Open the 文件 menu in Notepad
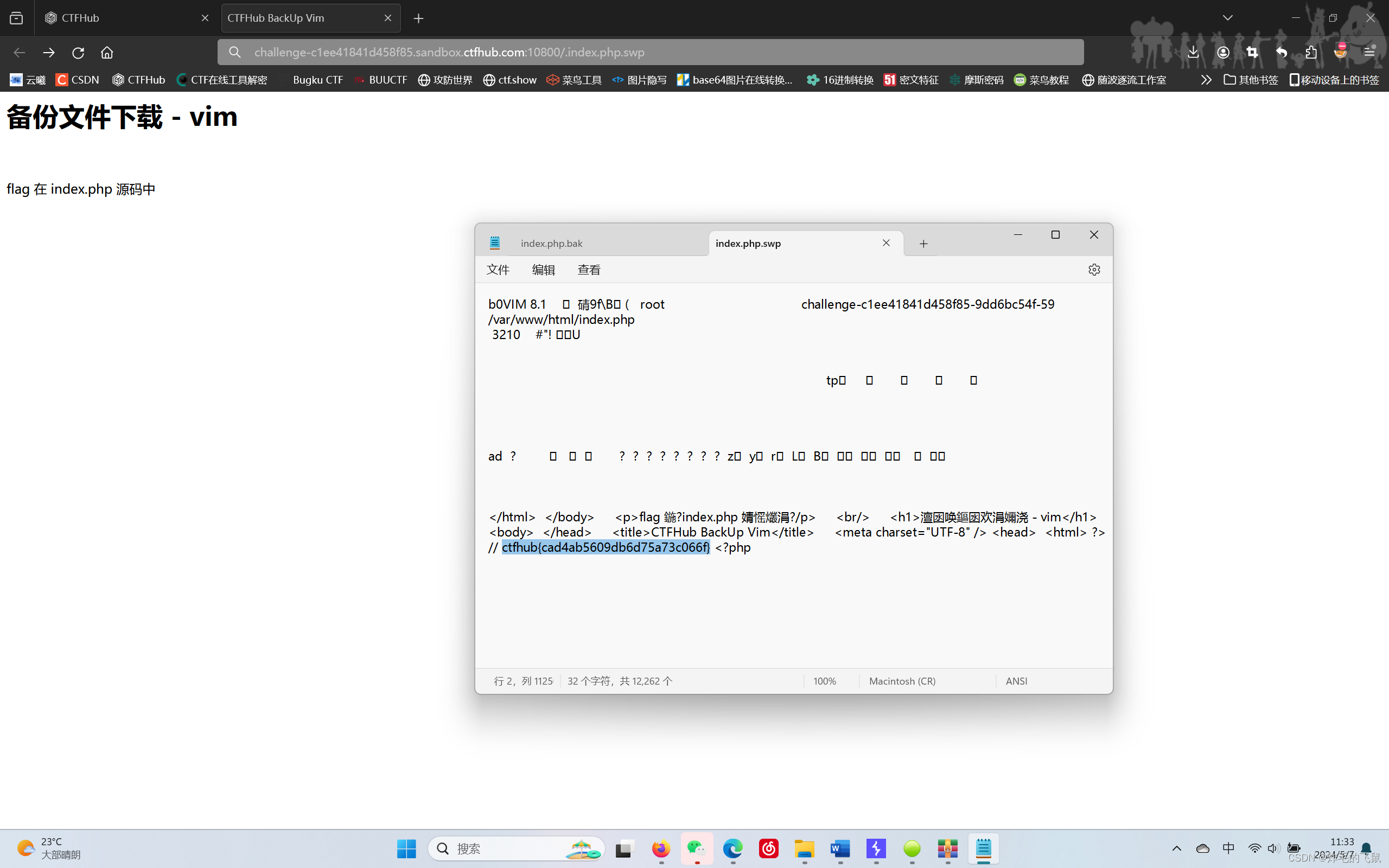This screenshot has width=1389, height=868. (498, 270)
